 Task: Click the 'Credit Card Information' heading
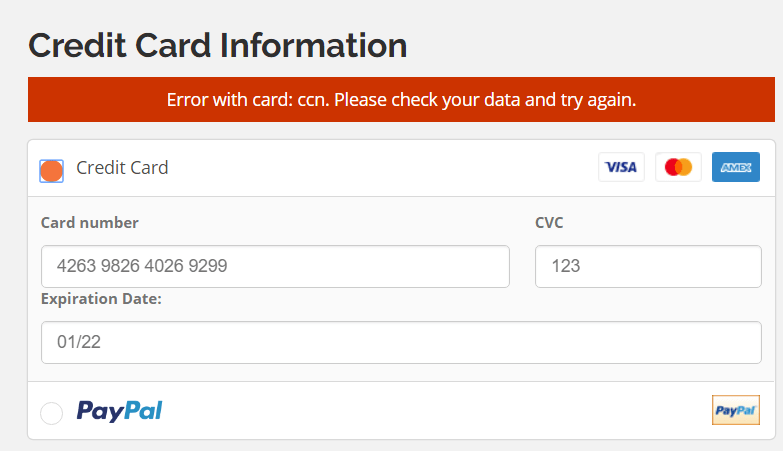[218, 46]
